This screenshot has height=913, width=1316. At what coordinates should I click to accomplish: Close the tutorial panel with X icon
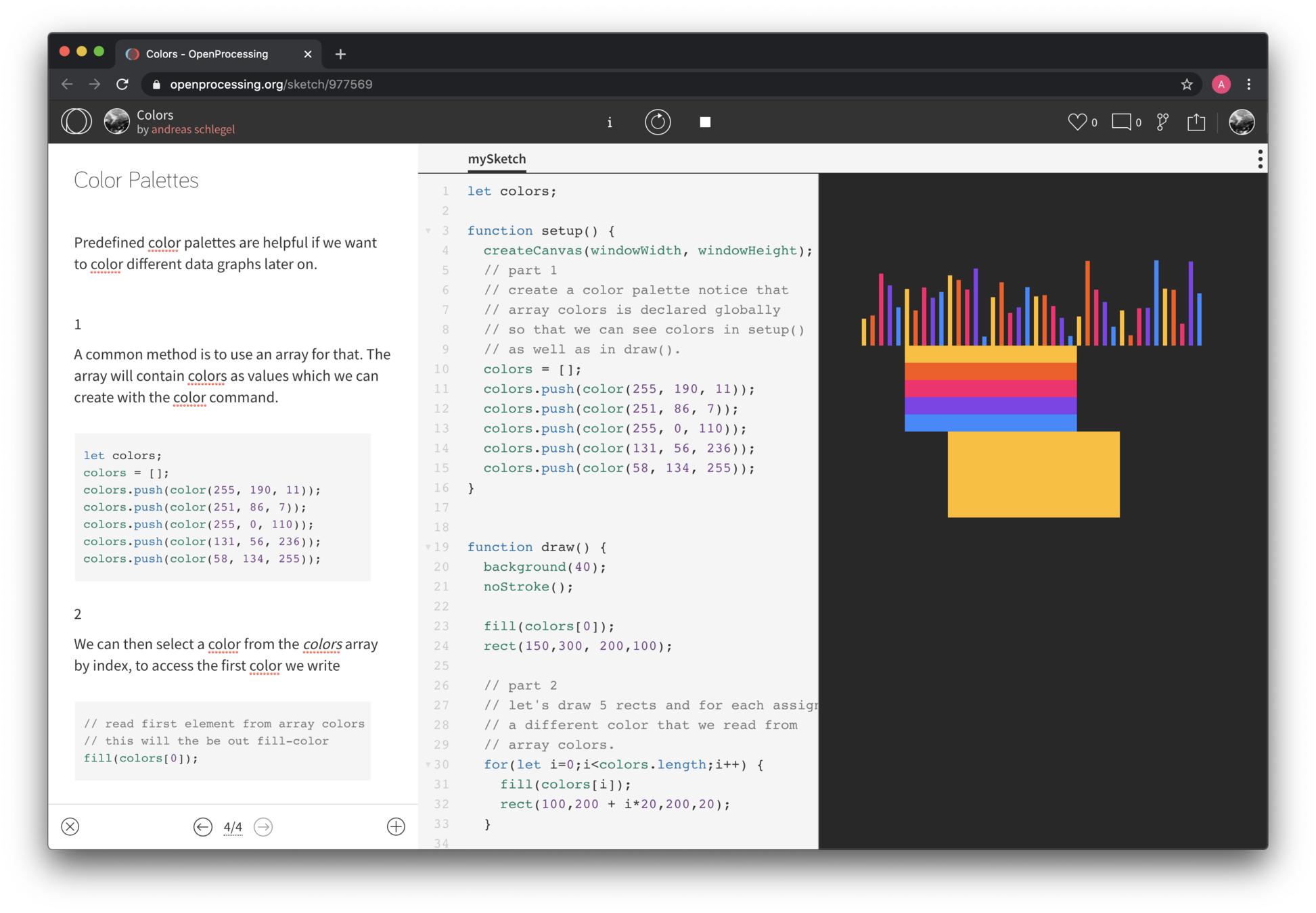point(70,826)
